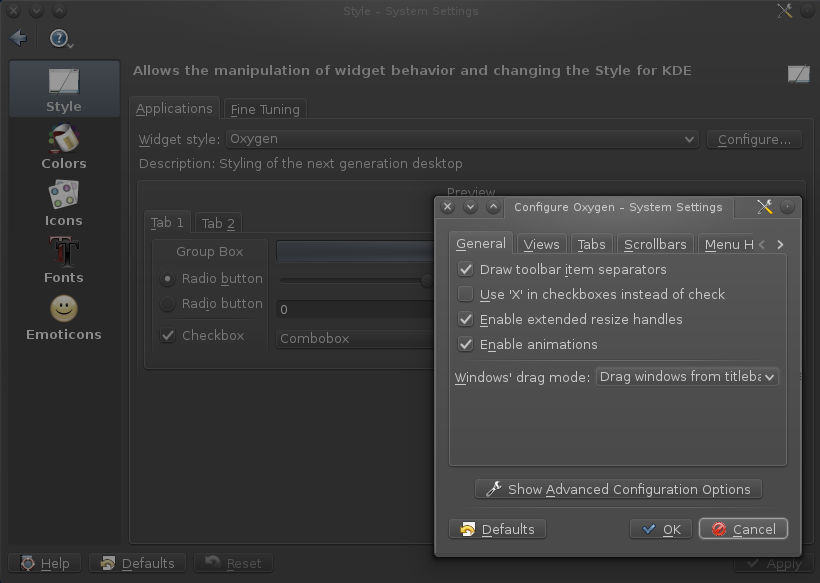Uncheck Enable extended resize handles
The width and height of the screenshot is (820, 583).
point(466,320)
